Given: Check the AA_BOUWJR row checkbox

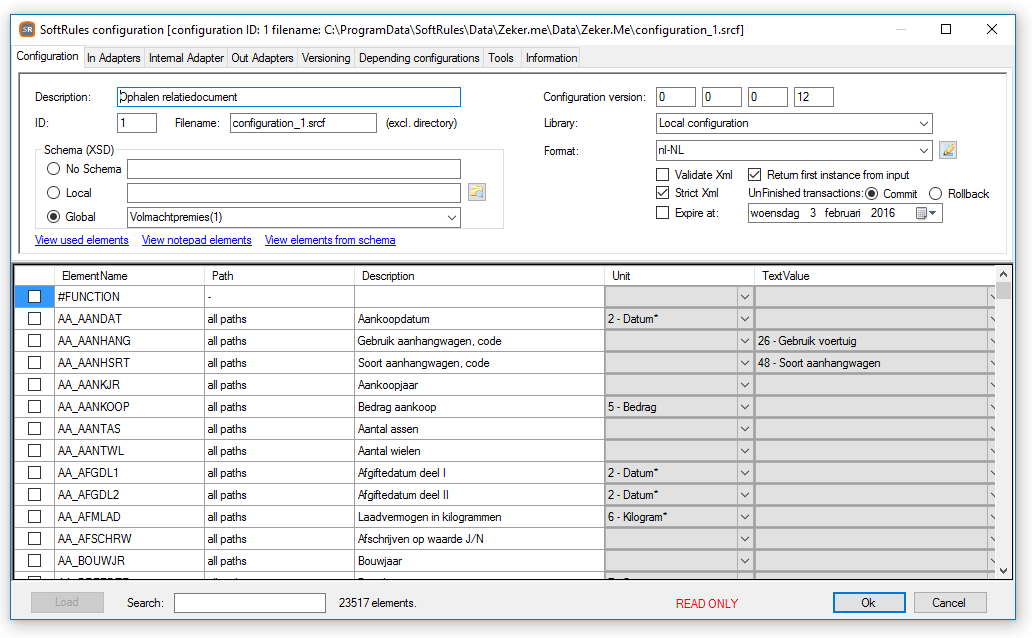Looking at the screenshot, I should point(34,561).
